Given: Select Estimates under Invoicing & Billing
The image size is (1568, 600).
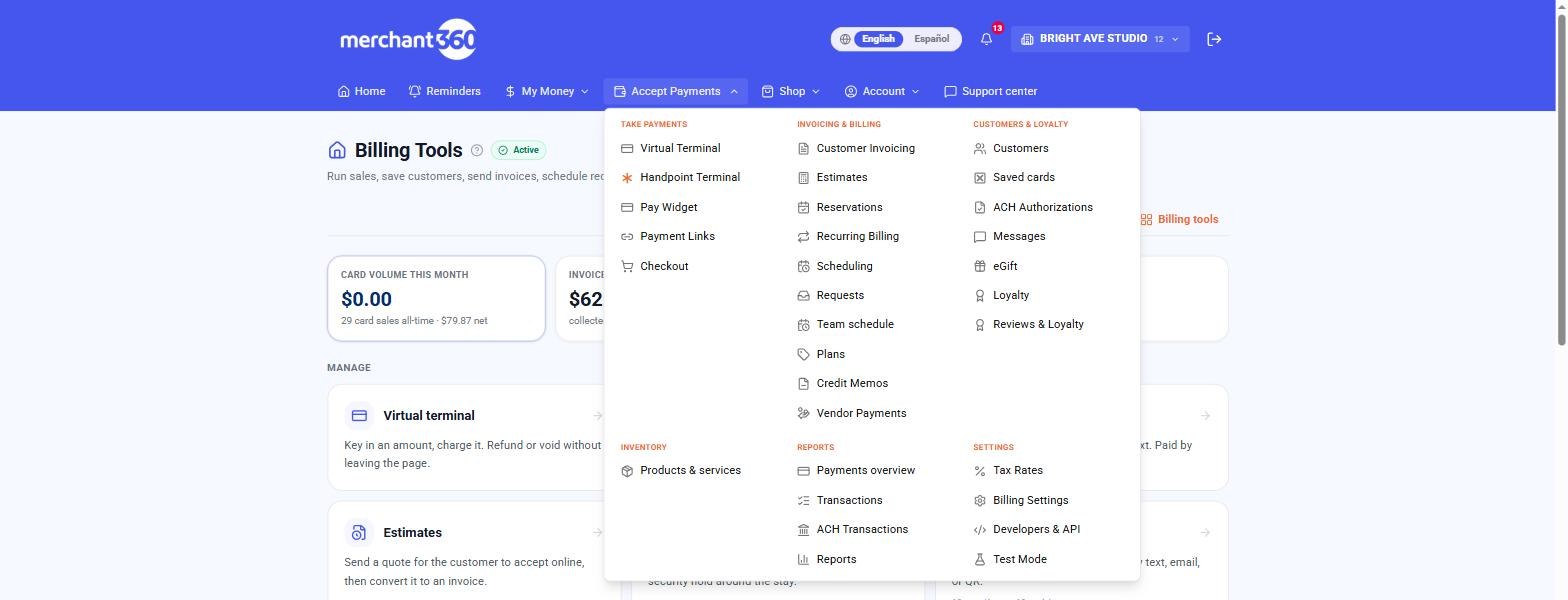Looking at the screenshot, I should [x=842, y=178].
